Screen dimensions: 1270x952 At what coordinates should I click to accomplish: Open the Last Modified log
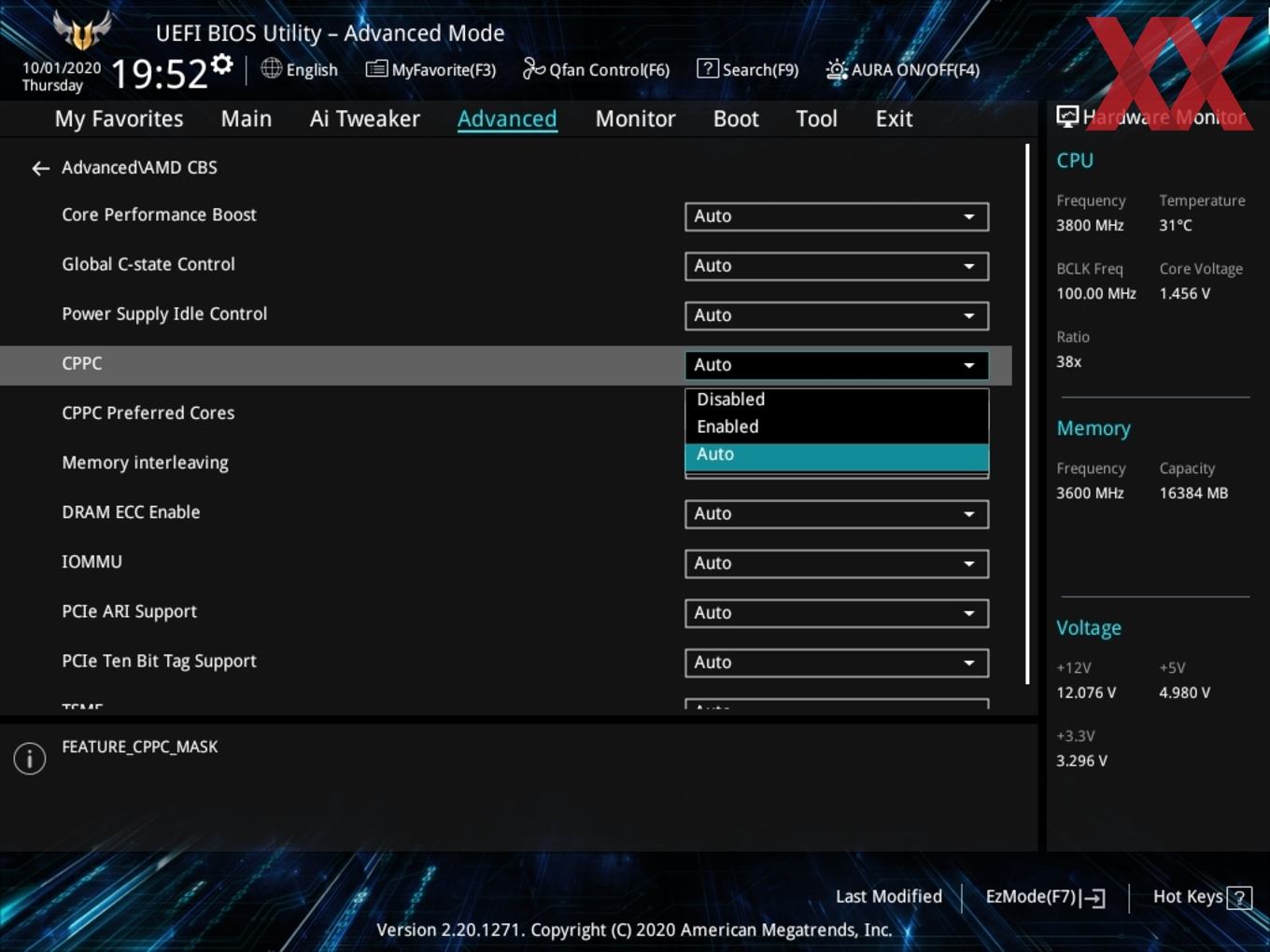(888, 897)
